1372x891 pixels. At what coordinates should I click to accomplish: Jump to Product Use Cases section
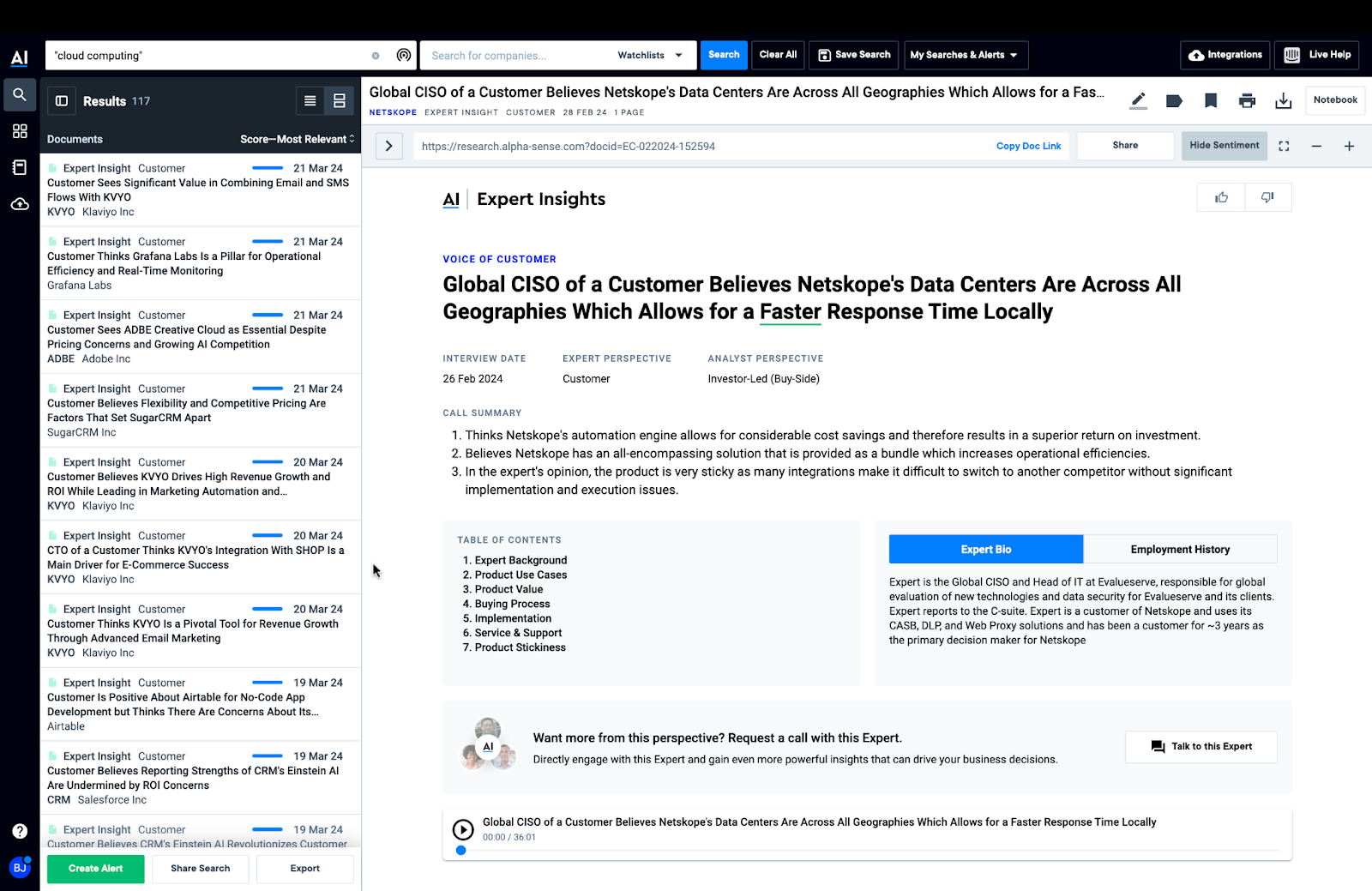521,575
